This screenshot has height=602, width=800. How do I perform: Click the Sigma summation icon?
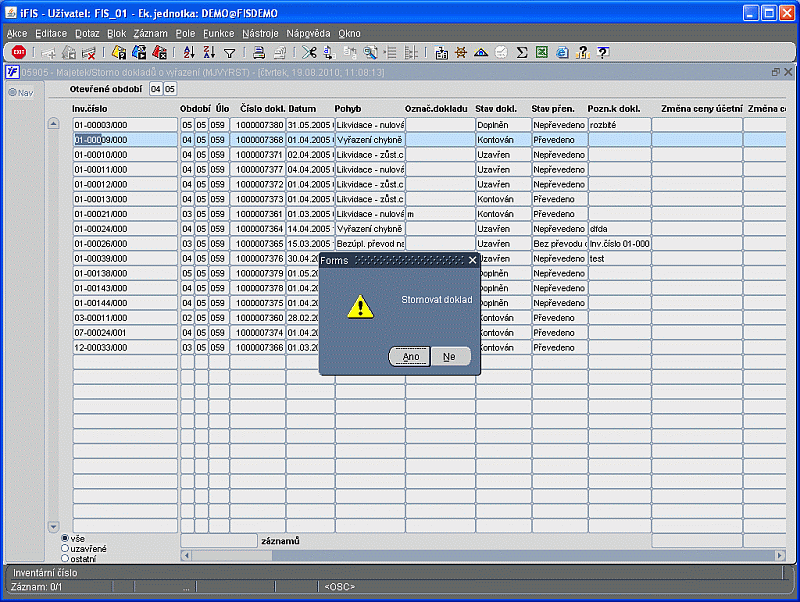[x=521, y=52]
